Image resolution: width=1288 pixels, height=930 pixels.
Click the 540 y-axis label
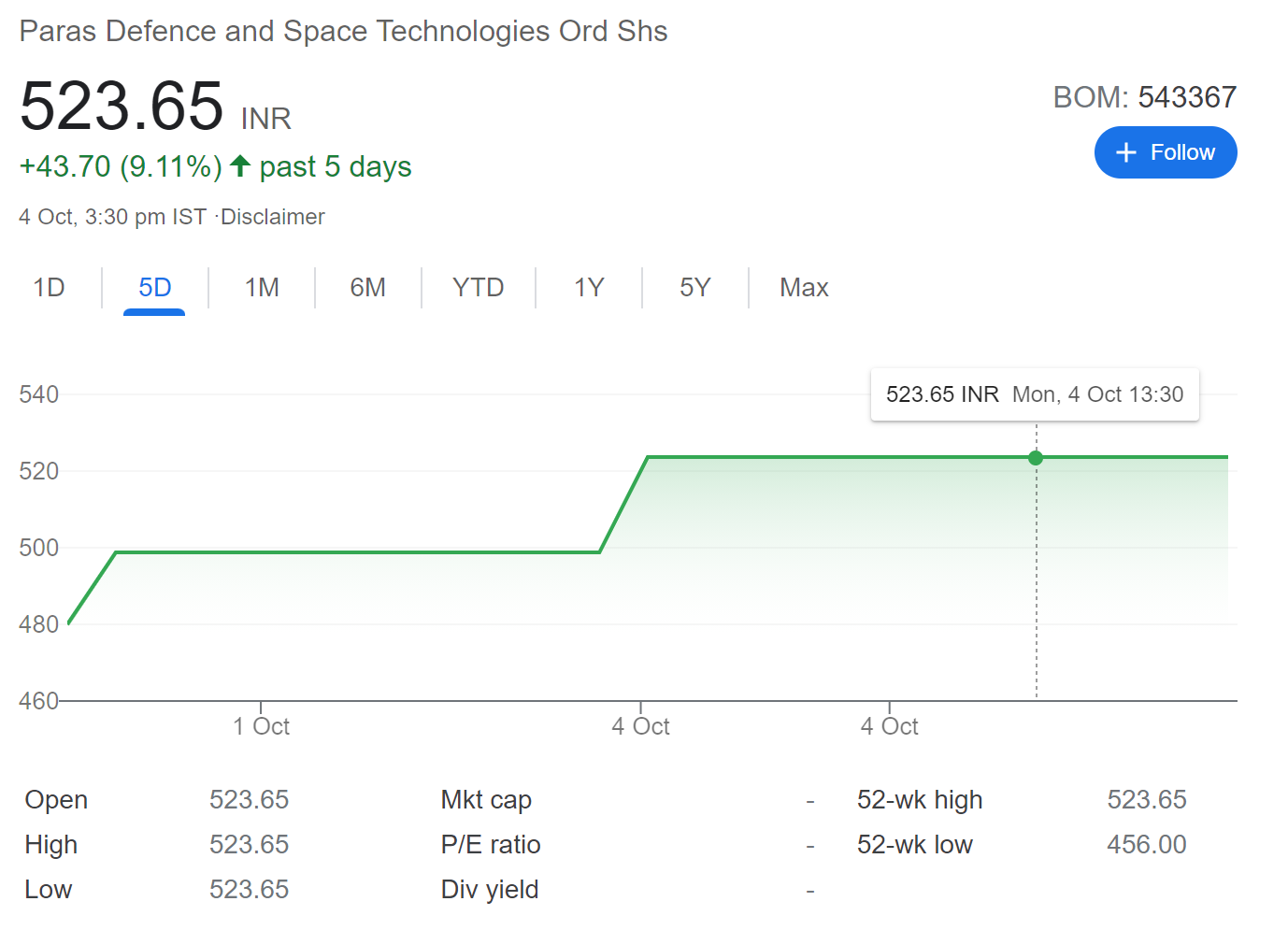(38, 394)
